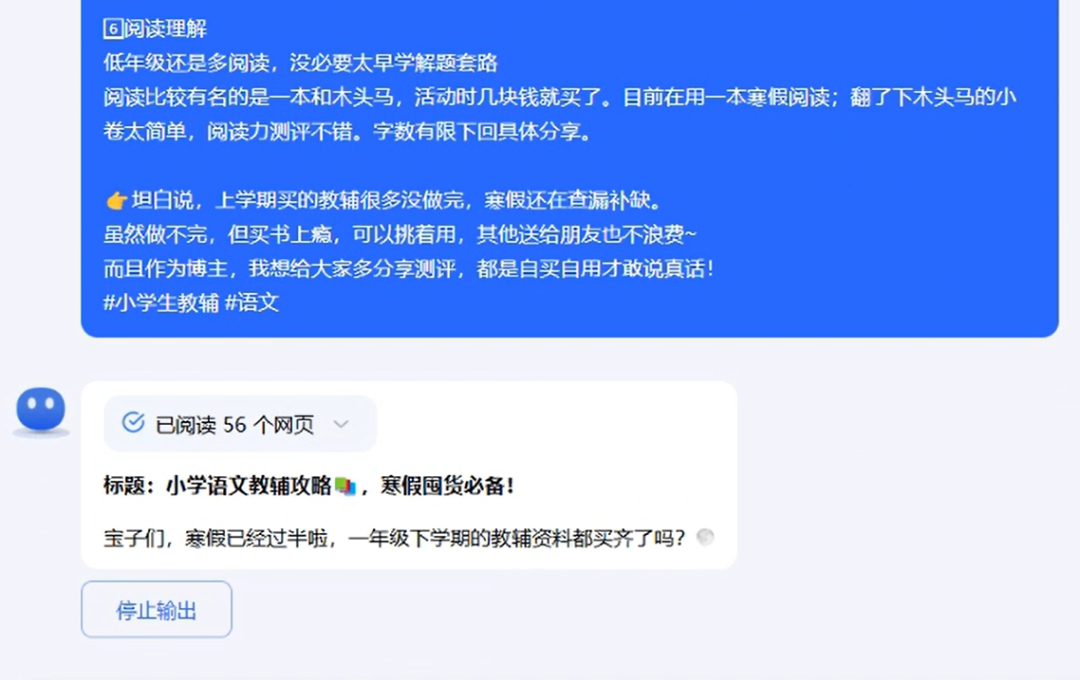1080x680 pixels.
Task: Click the boxed number 6 before 阅读理解
Action: click(x=113, y=29)
